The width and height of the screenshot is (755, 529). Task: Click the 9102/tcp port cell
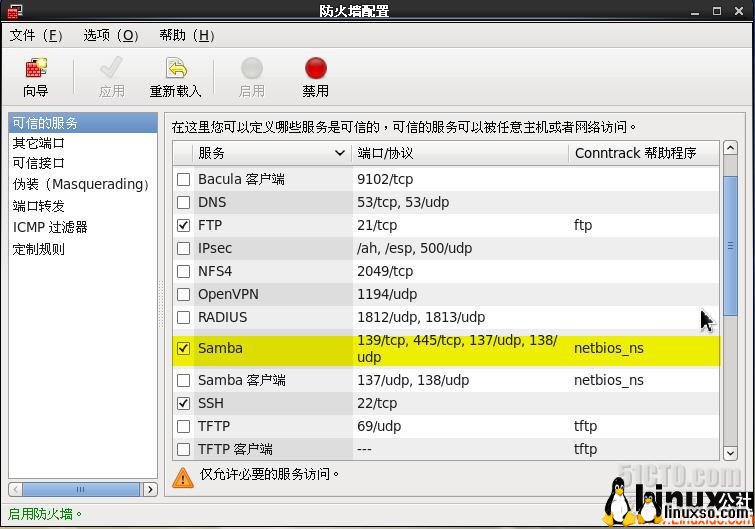(385, 180)
